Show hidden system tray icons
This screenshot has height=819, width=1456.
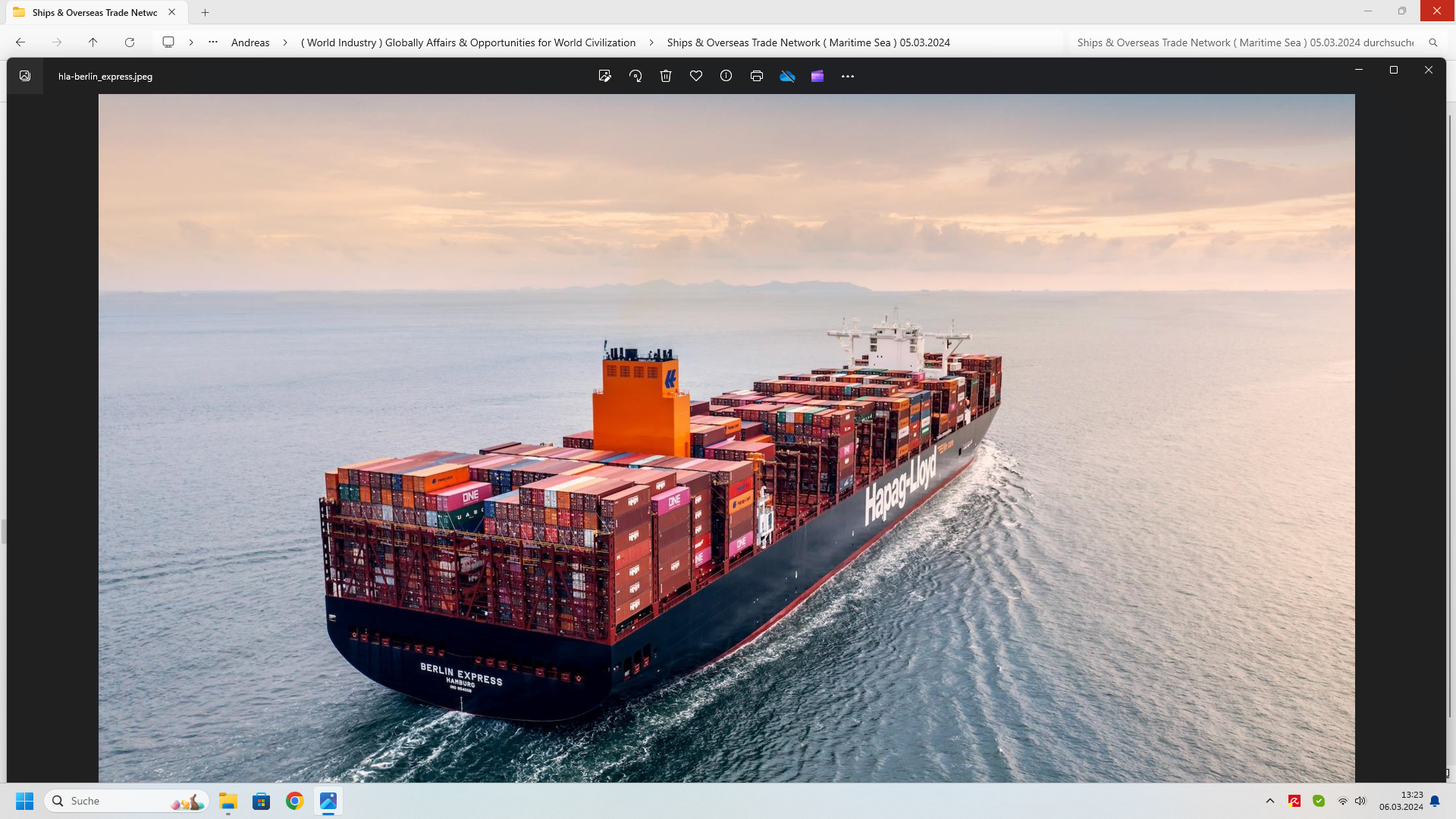(1270, 801)
